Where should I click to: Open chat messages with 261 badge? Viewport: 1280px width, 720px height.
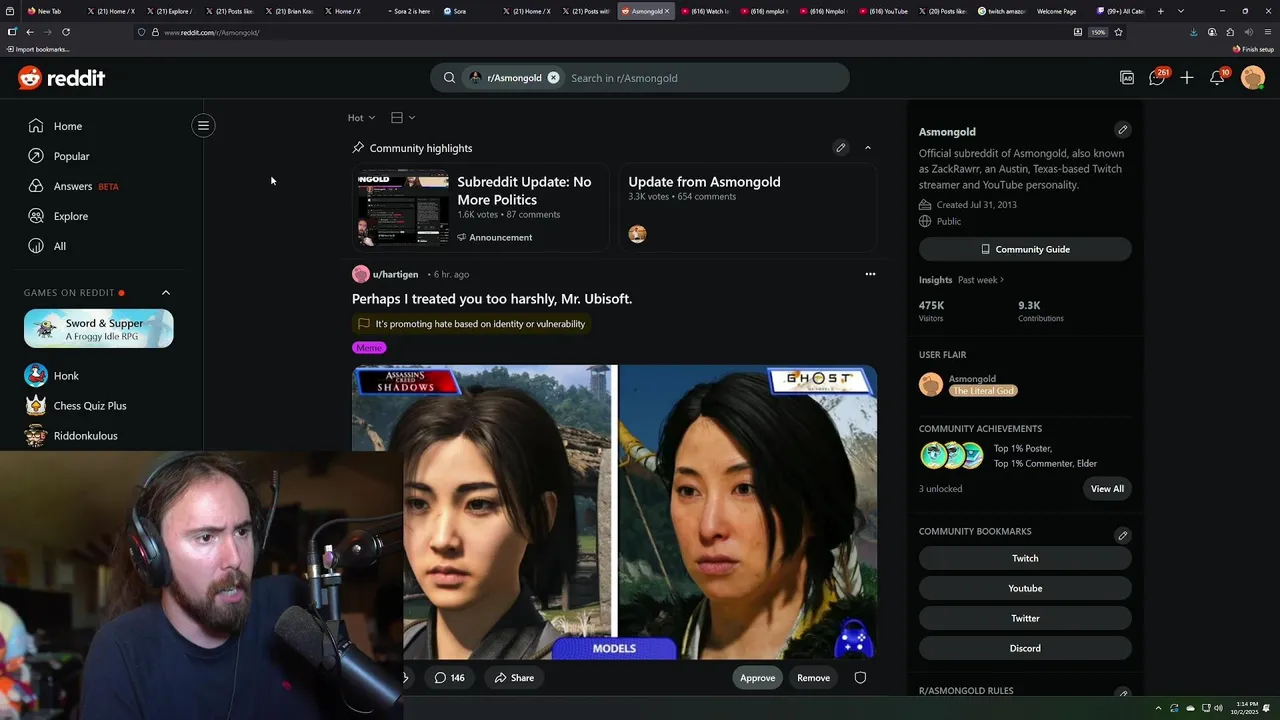coord(1157,78)
